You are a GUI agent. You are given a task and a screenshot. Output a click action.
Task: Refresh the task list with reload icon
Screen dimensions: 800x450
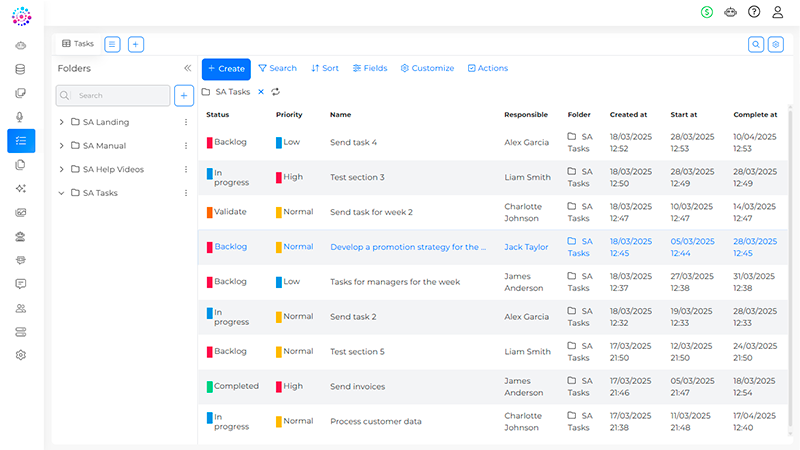click(276, 92)
